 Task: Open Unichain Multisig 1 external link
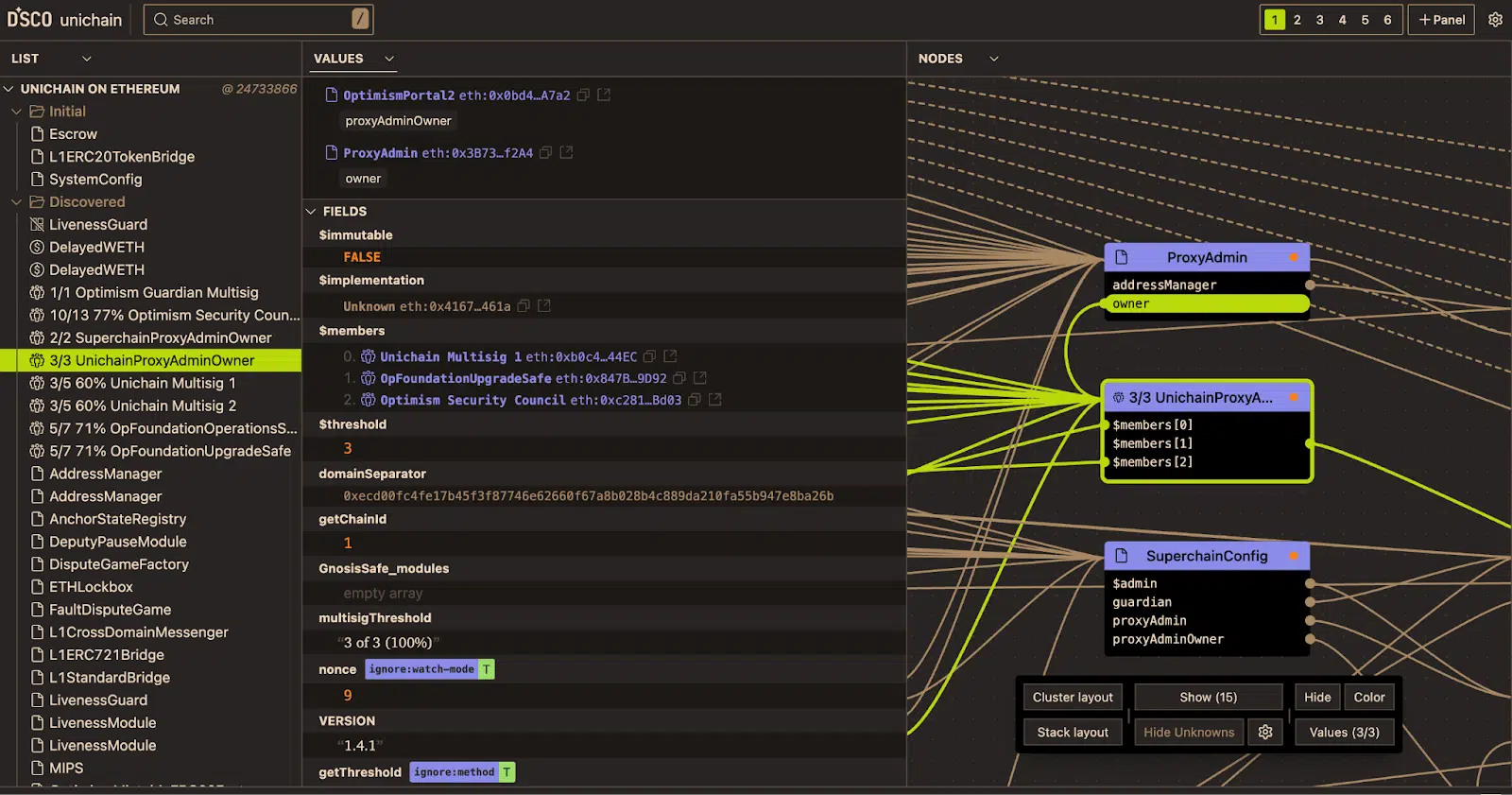670,356
